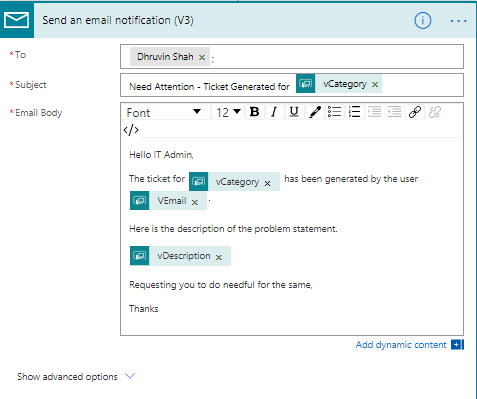
Task: Click 'Need Attention - Ticket Generated for' text
Action: point(209,87)
